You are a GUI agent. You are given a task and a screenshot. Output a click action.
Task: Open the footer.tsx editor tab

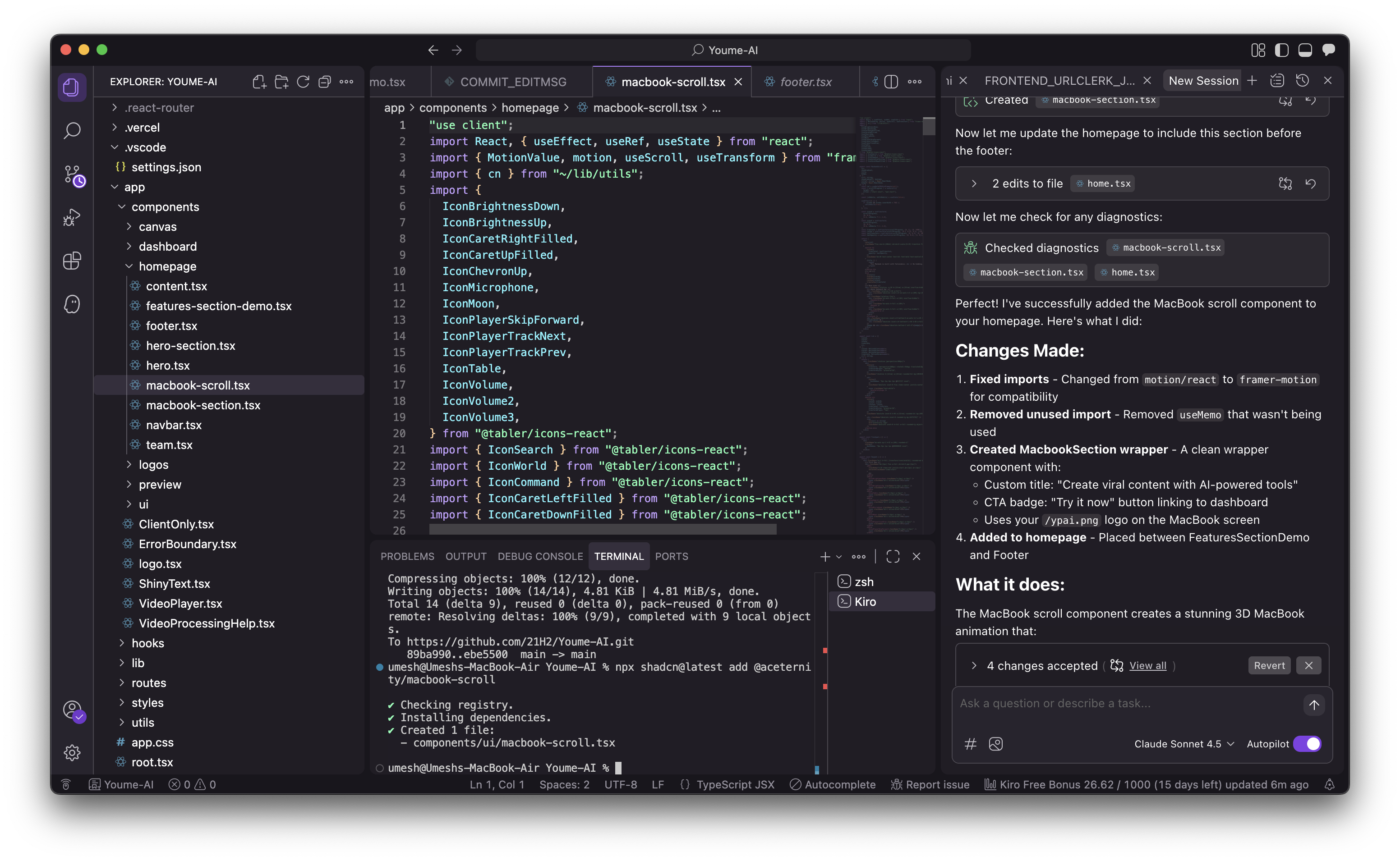[x=805, y=82]
